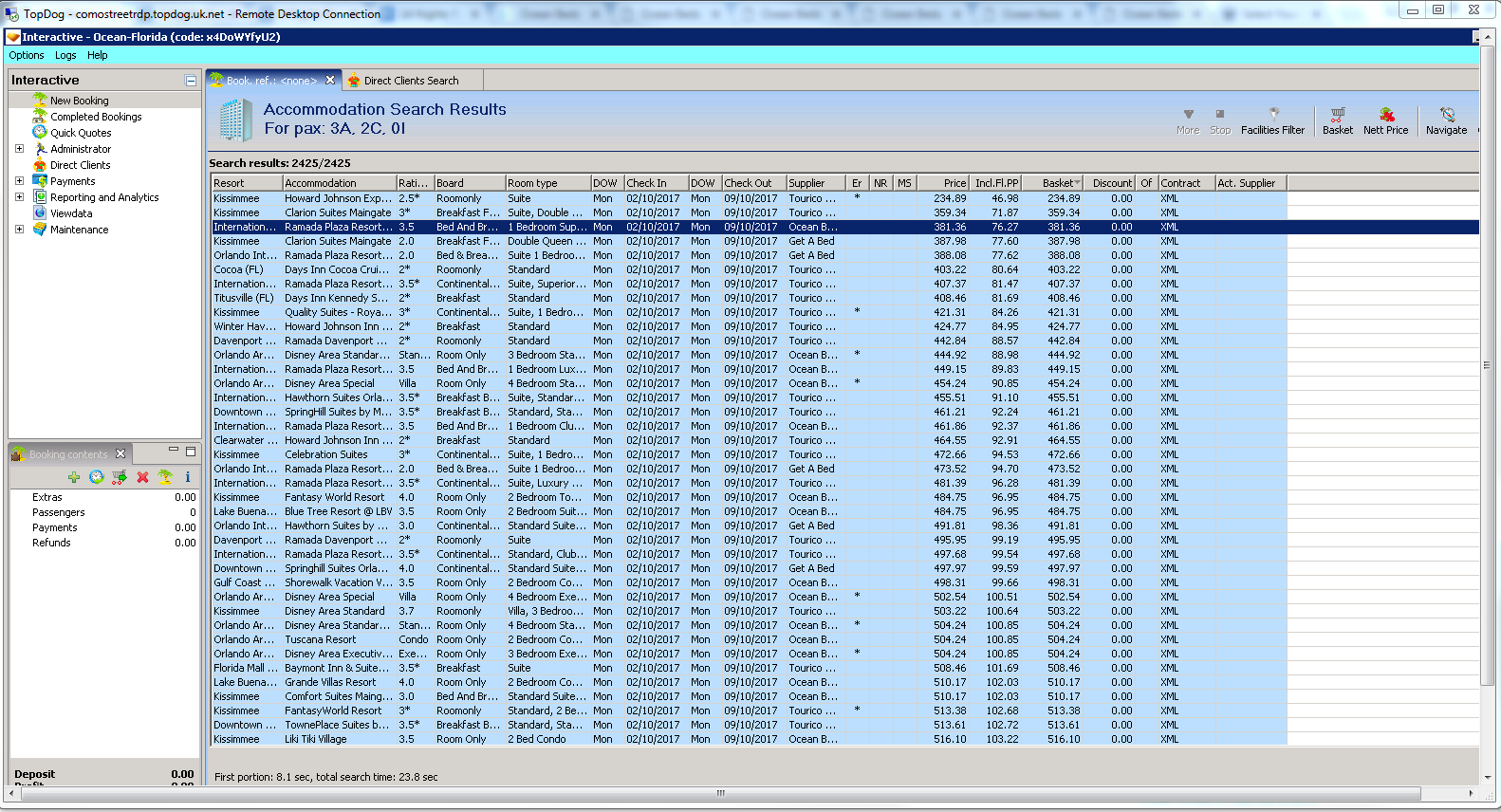Sort by the Discount column header

pyautogui.click(x=1110, y=183)
